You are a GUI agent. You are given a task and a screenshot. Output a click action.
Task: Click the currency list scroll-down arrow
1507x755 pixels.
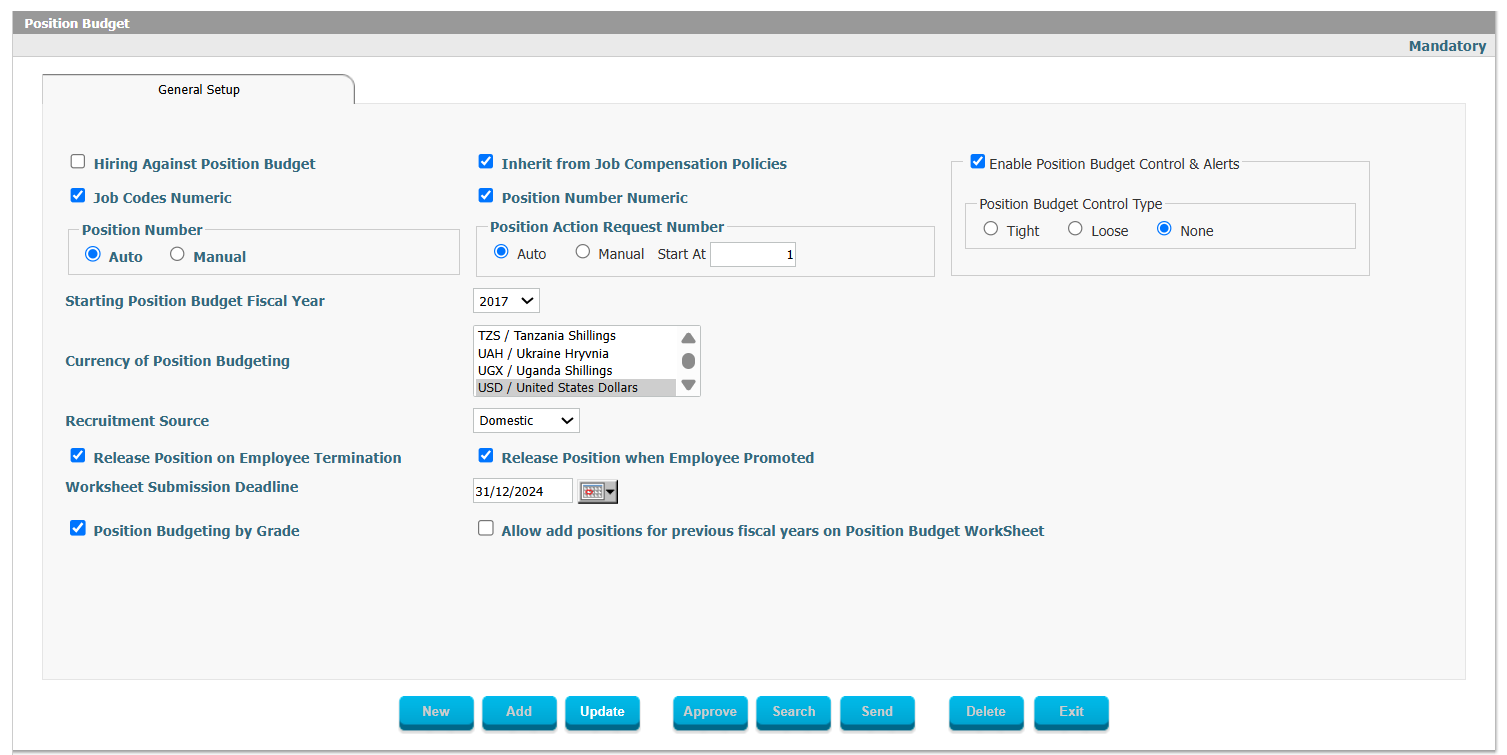(688, 385)
